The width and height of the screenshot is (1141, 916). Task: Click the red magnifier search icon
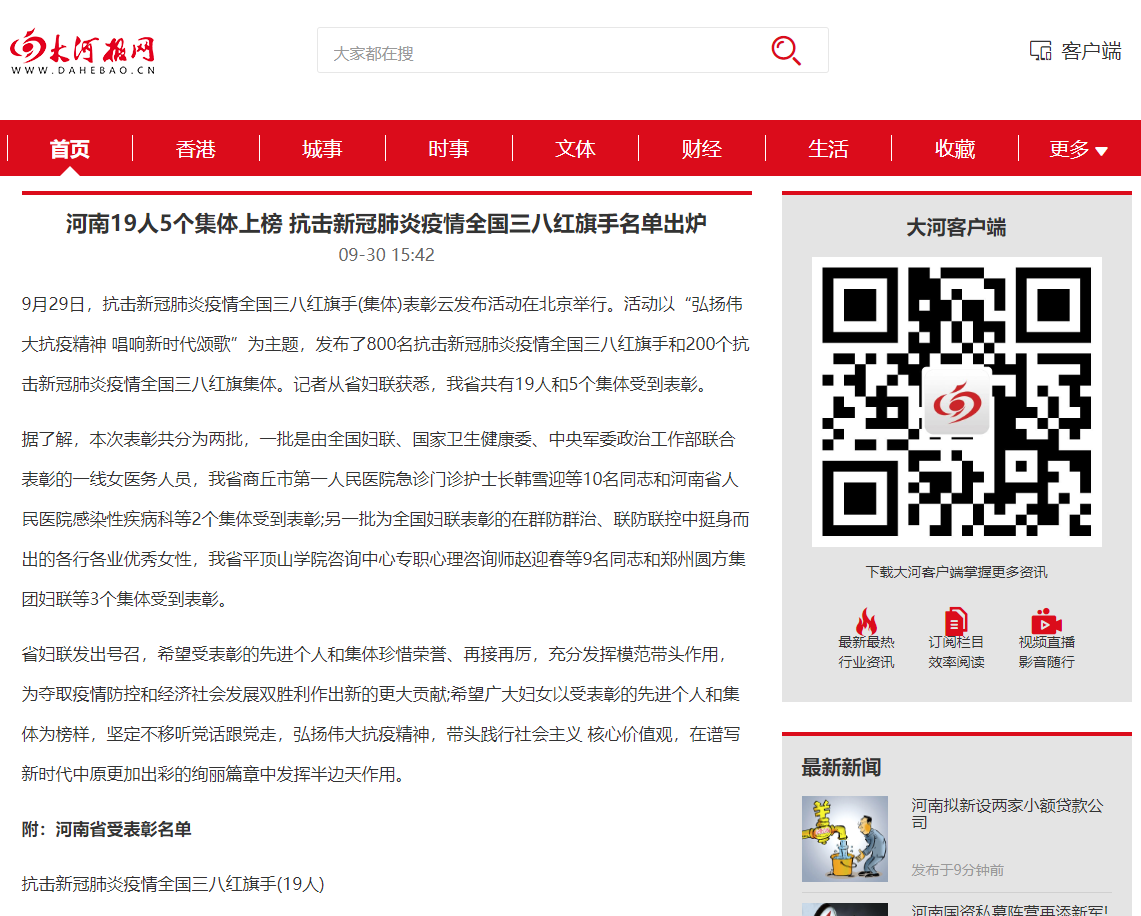785,50
